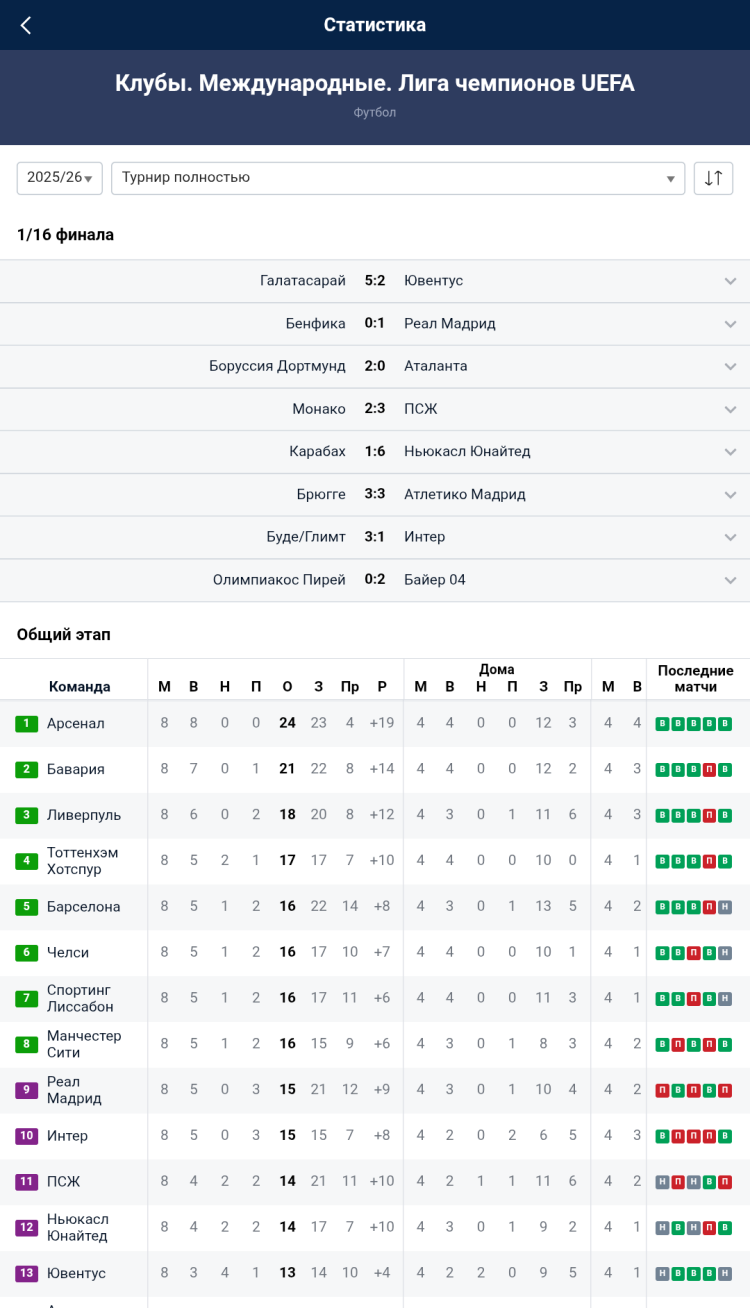The width and height of the screenshot is (750, 1308).
Task: Click the Juventus rank 13 badge
Action: (x=26, y=1273)
